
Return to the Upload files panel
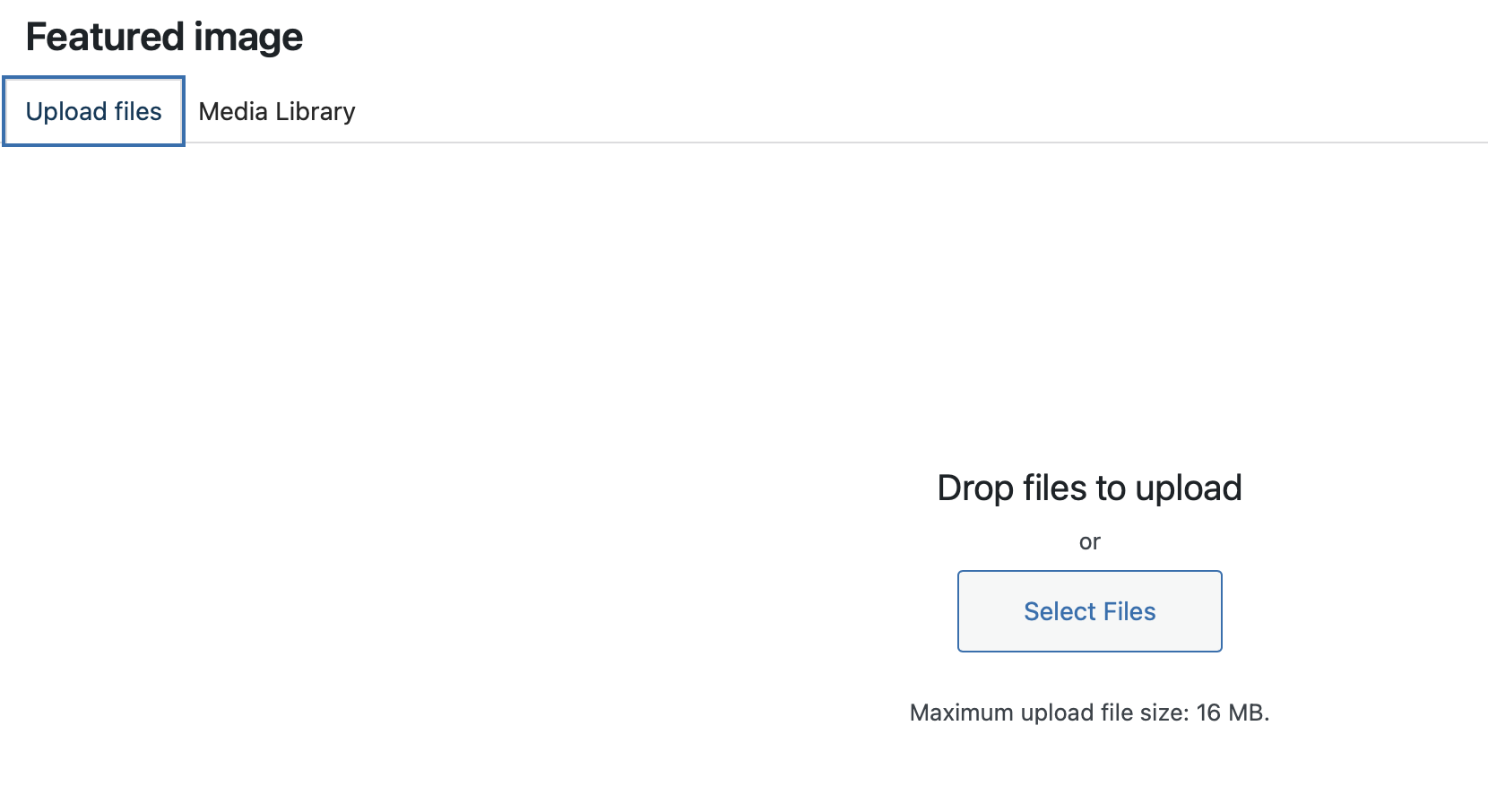[x=94, y=111]
